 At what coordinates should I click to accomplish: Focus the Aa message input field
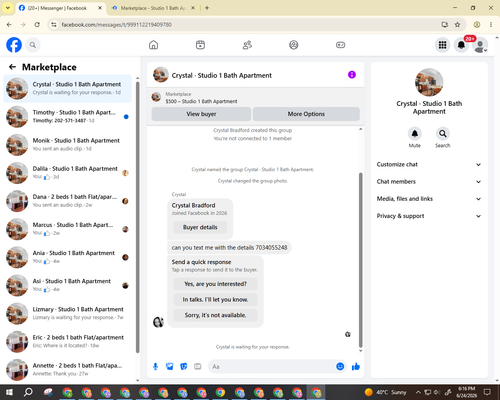[272, 367]
